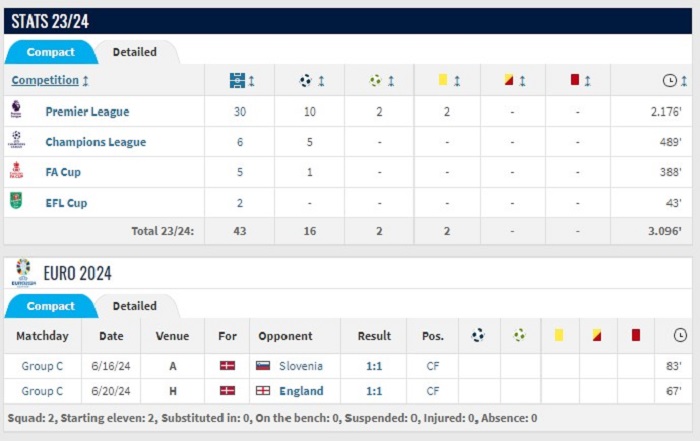Click the Premier League logo icon

pyautogui.click(x=16, y=109)
